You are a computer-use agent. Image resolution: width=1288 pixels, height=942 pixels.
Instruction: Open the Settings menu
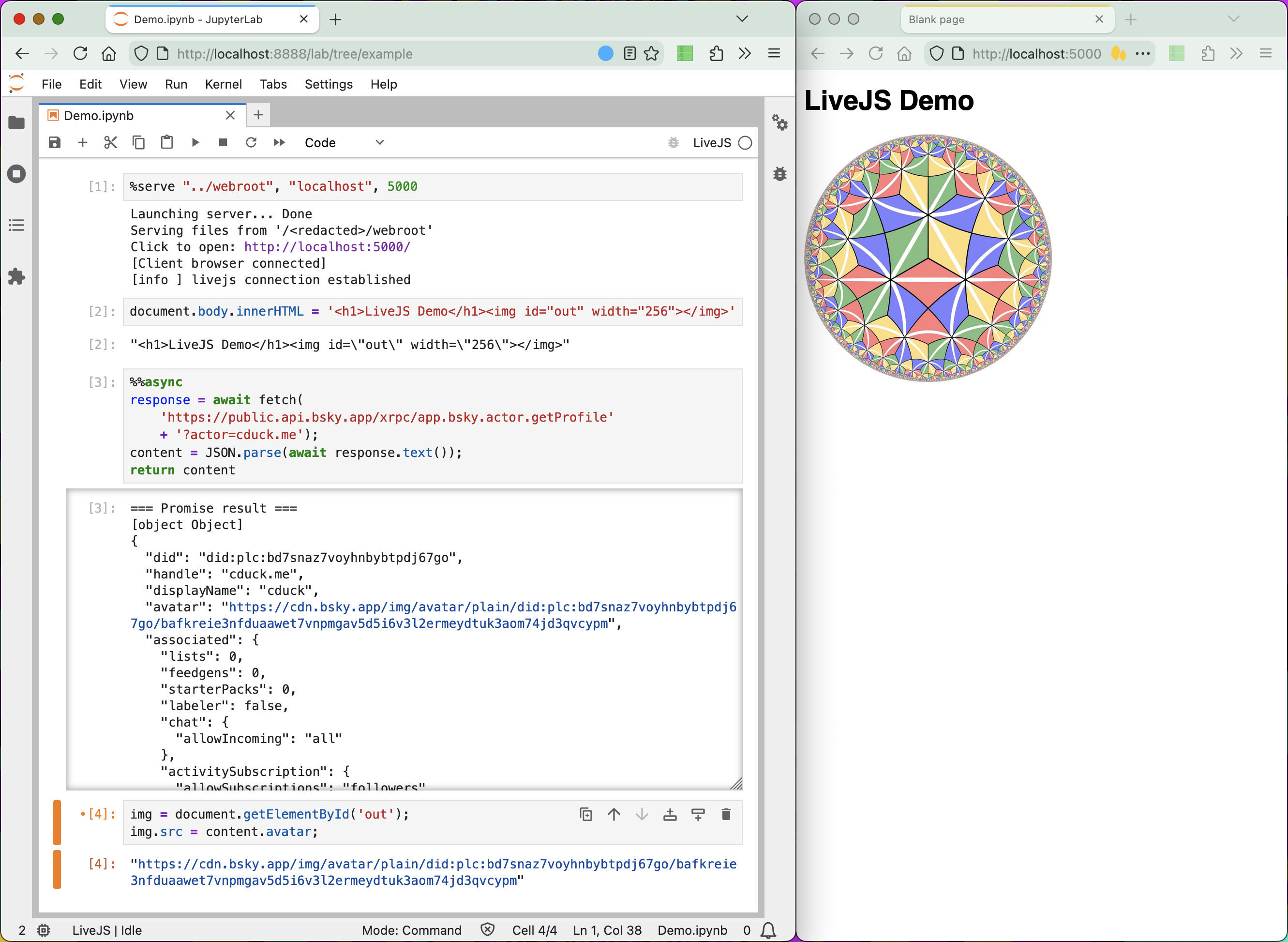328,84
